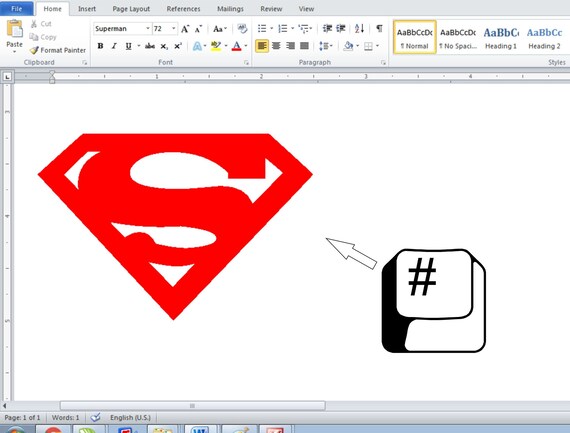Click the proofing check status icon
Viewport: 570px width, 433px height.
coord(96,417)
